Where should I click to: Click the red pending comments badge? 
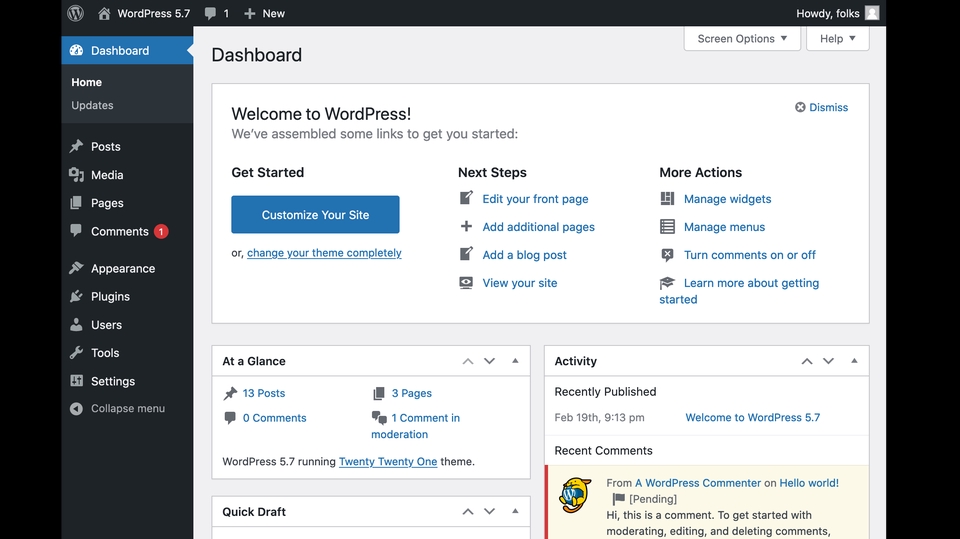[161, 232]
